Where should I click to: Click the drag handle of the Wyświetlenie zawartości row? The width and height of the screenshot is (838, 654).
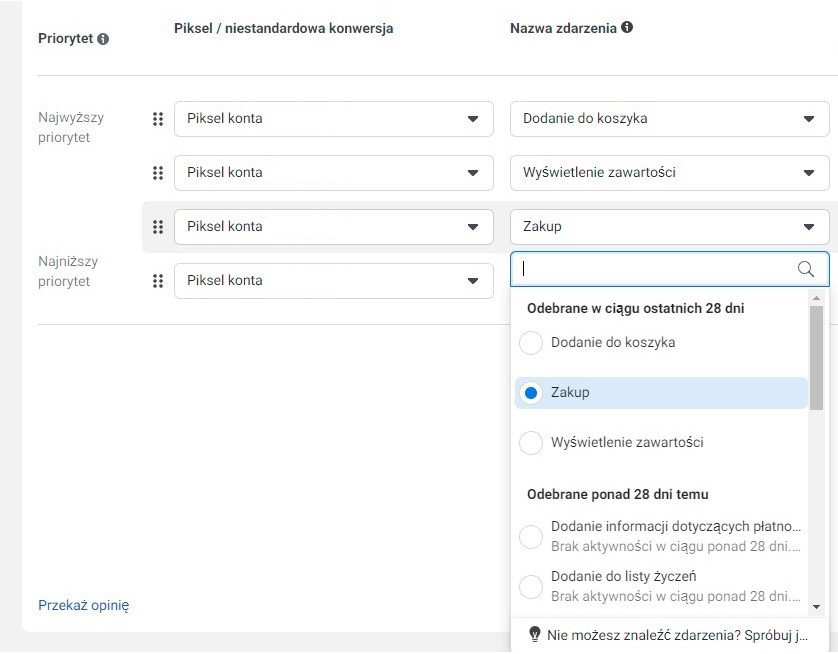158,173
